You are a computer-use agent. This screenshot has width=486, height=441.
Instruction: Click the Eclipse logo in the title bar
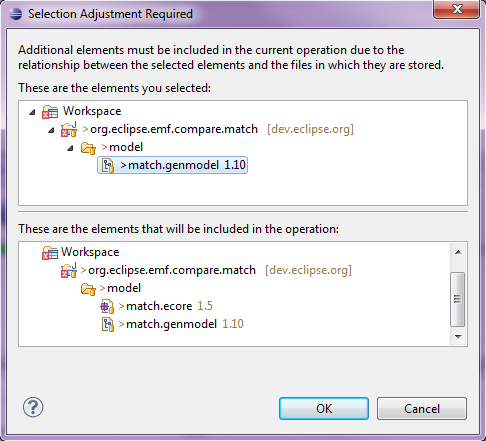pyautogui.click(x=15, y=14)
